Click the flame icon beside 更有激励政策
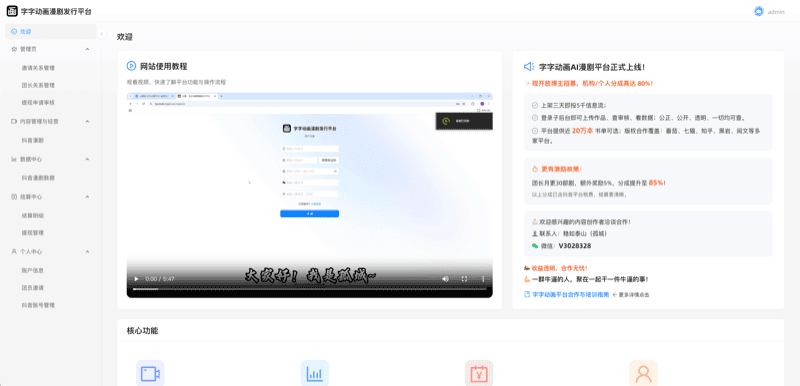 pyautogui.click(x=535, y=169)
